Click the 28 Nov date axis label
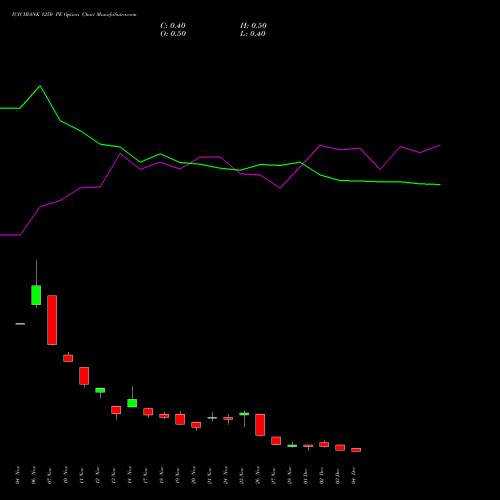500x500 pixels. pos(290,476)
